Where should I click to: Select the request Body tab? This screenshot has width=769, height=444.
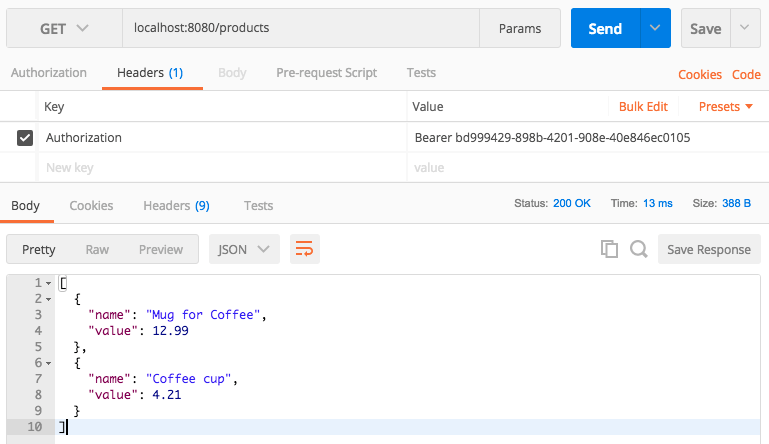click(x=232, y=73)
